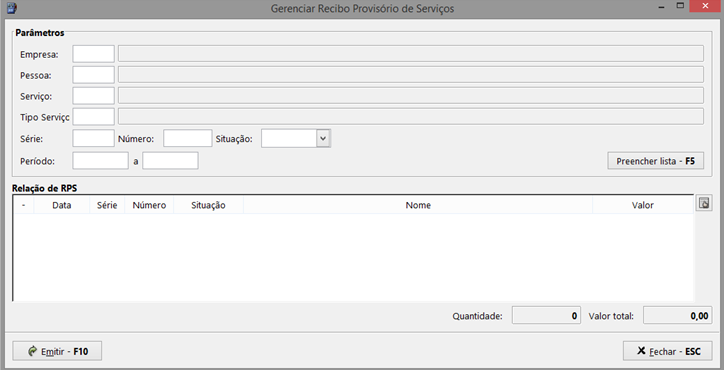
Task: Sort by the Data column header
Action: click(x=62, y=206)
